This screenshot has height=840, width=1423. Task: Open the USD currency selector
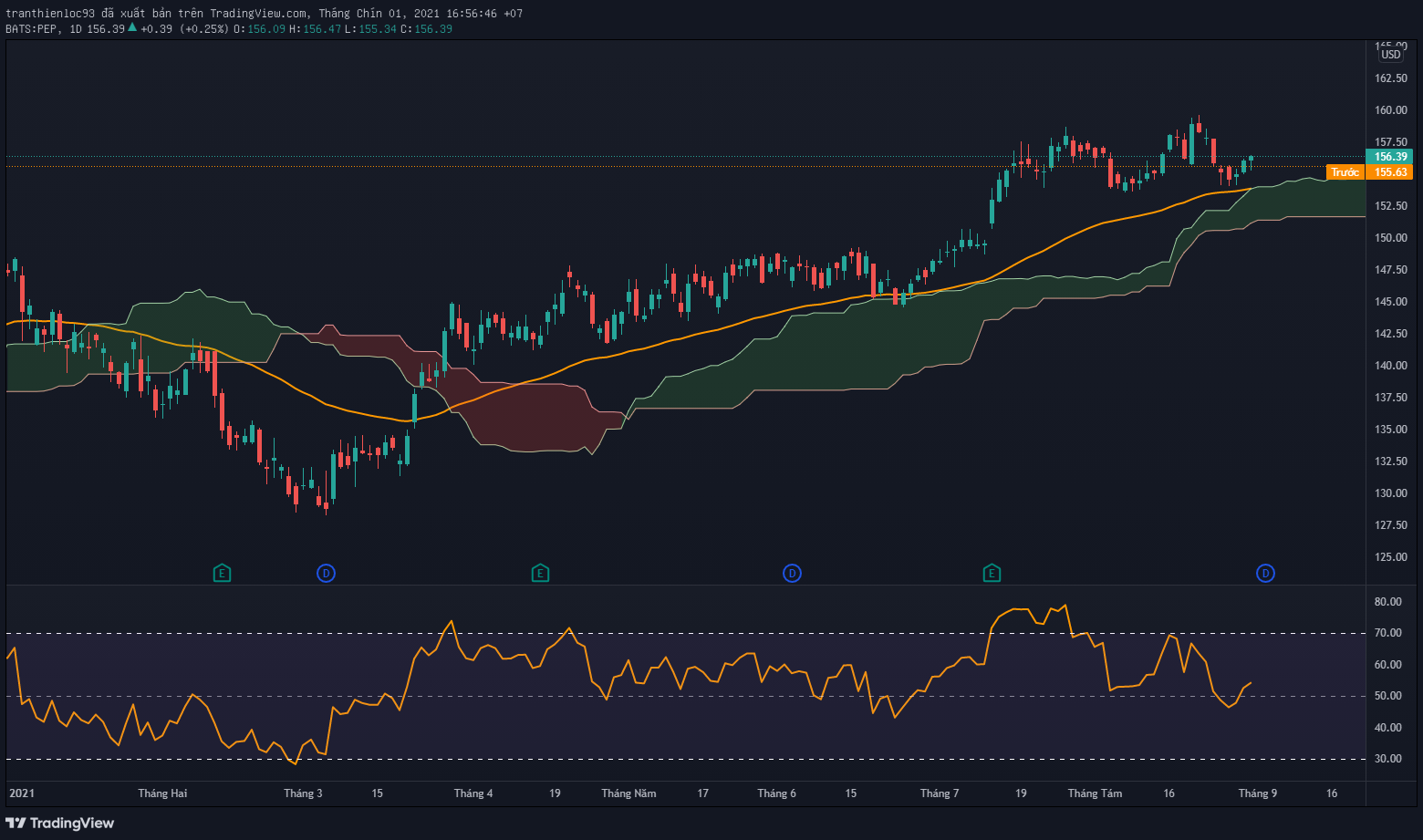tap(1390, 55)
